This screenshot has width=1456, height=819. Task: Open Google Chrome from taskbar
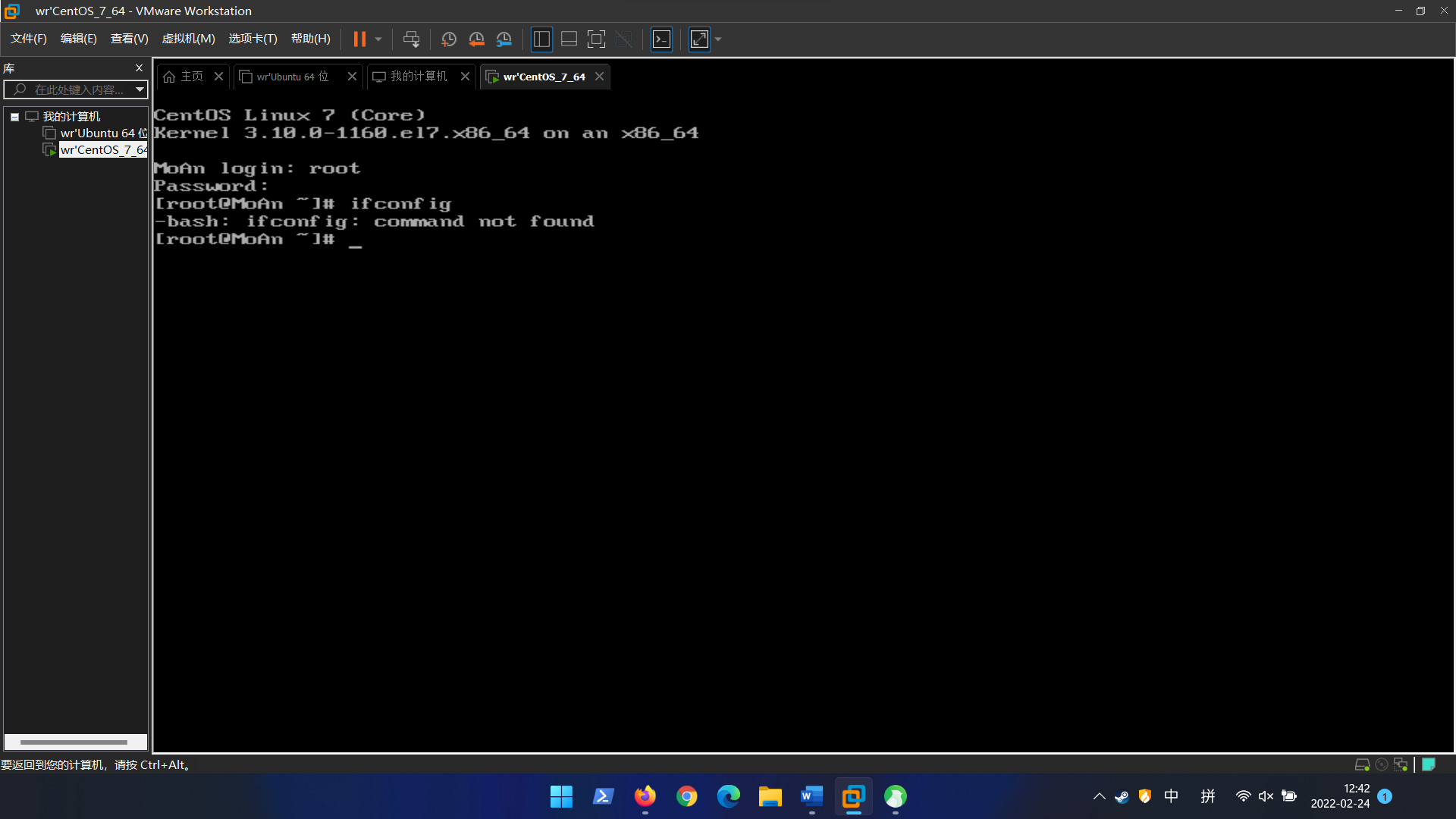coord(687,796)
